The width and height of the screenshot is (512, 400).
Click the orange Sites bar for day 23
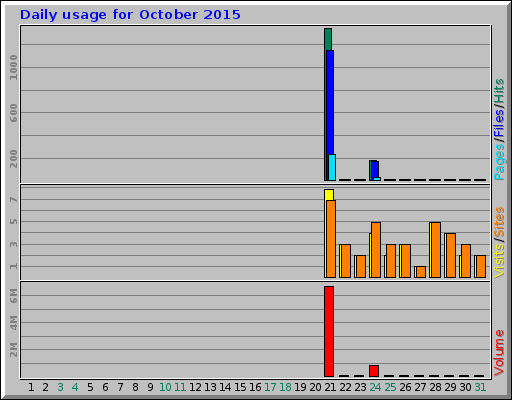pyautogui.click(x=361, y=266)
